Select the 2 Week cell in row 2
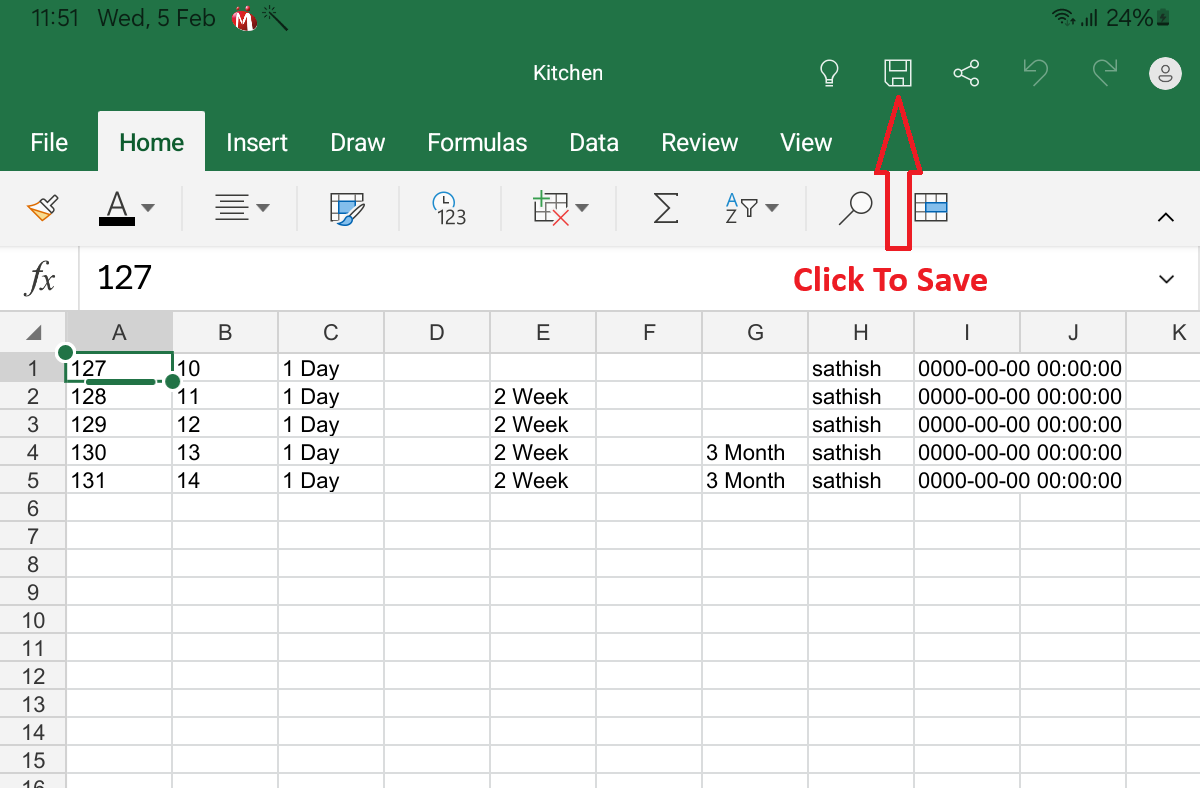The image size is (1200, 788). tap(543, 396)
